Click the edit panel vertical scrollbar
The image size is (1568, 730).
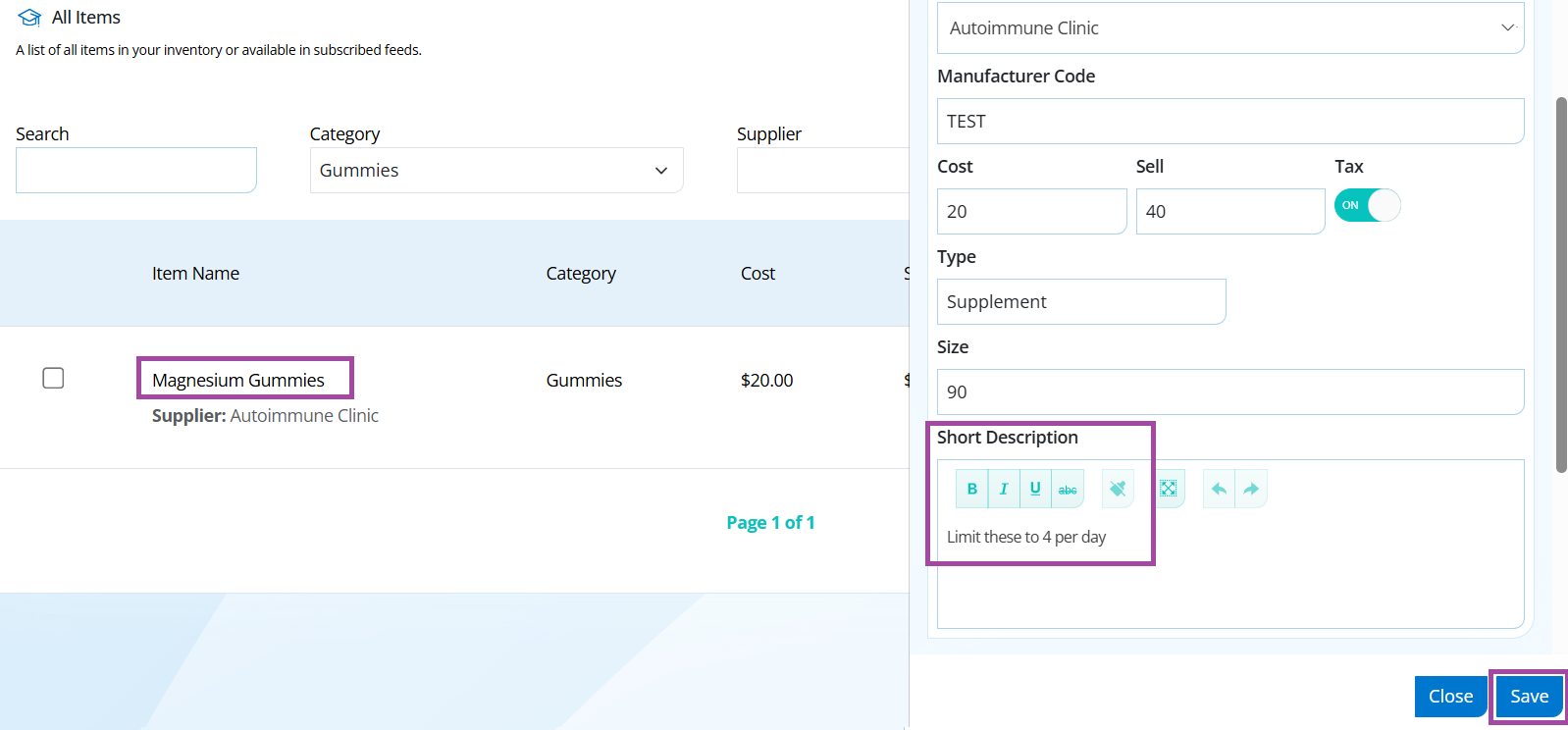(x=1561, y=285)
